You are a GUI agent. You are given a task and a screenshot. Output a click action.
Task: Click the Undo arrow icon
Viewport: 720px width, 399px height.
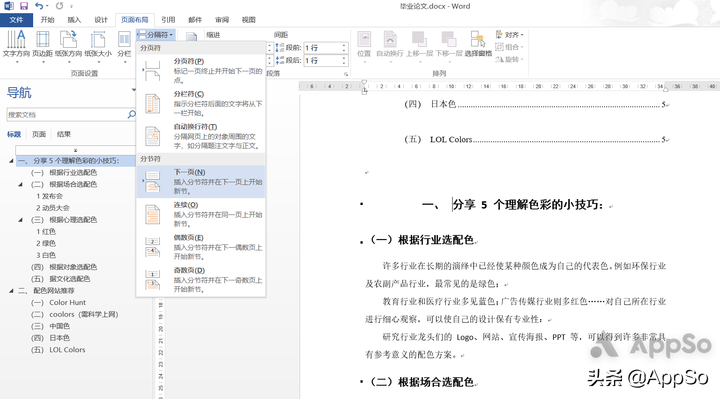[x=39, y=6]
